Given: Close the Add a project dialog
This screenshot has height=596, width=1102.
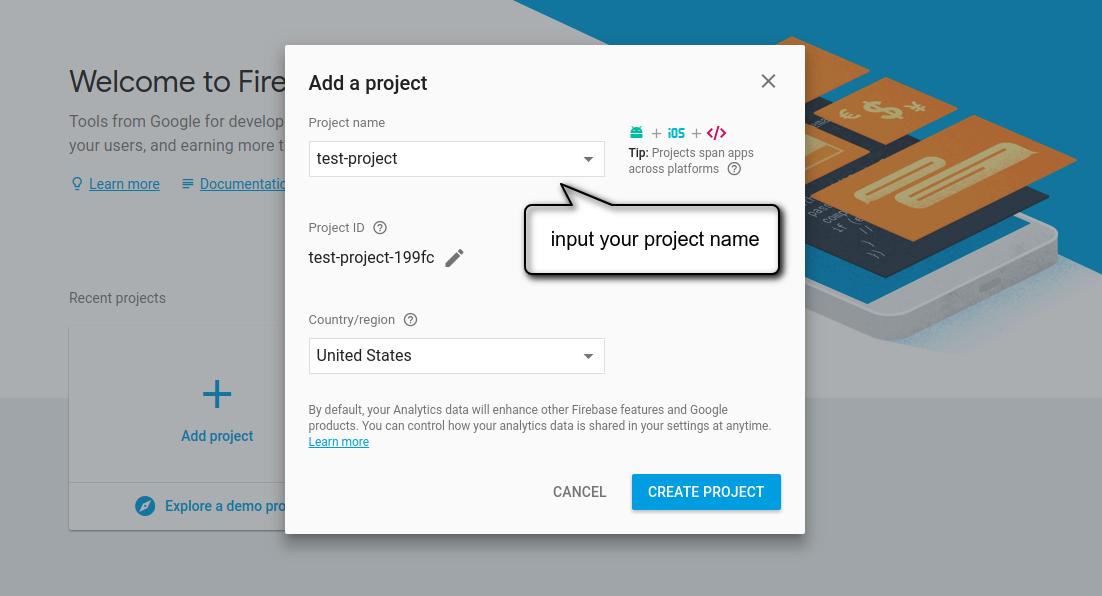Looking at the screenshot, I should pyautogui.click(x=768, y=81).
